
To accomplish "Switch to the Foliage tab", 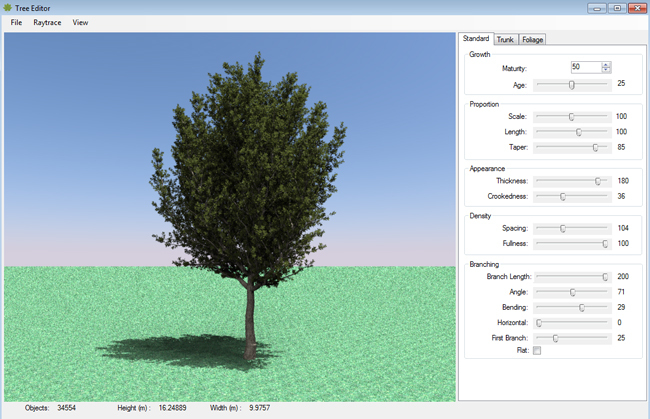I will pyautogui.click(x=532, y=39).
